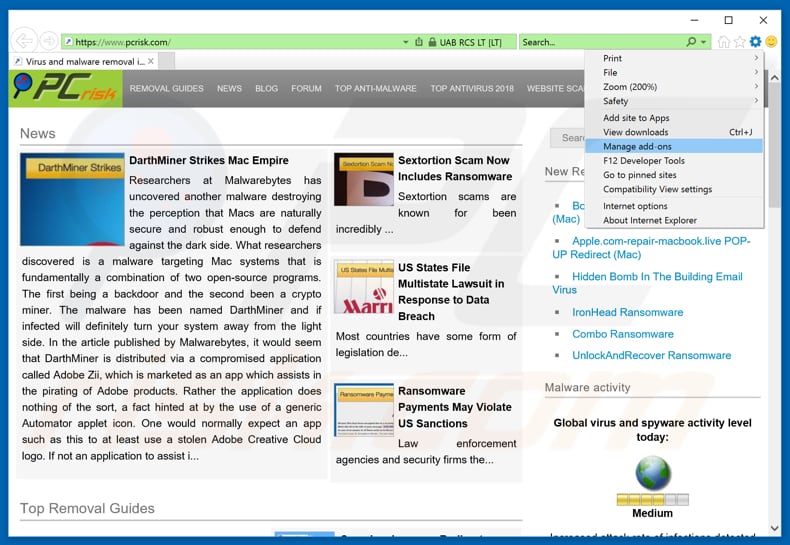Viewport: 790px width, 545px height.
Task: Expand the File submenu
Action: (674, 73)
